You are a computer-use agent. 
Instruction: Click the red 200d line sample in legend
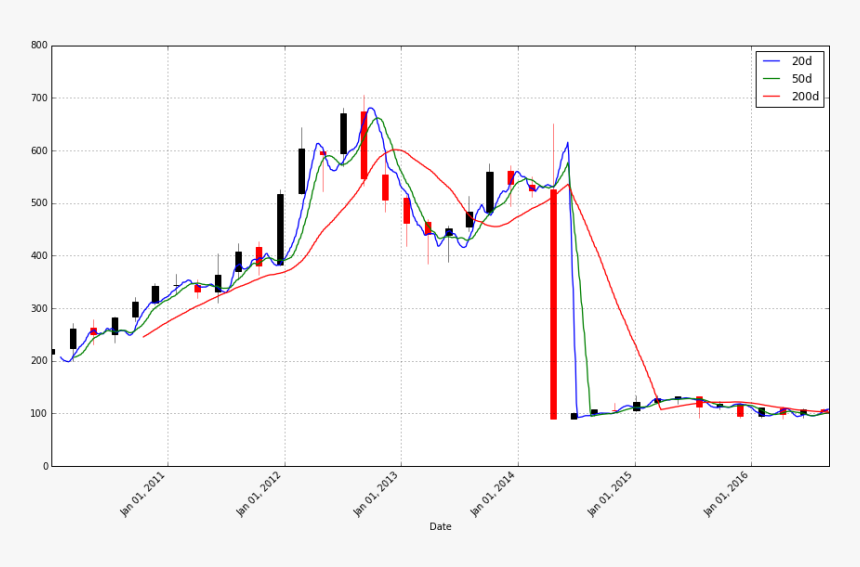click(774, 97)
